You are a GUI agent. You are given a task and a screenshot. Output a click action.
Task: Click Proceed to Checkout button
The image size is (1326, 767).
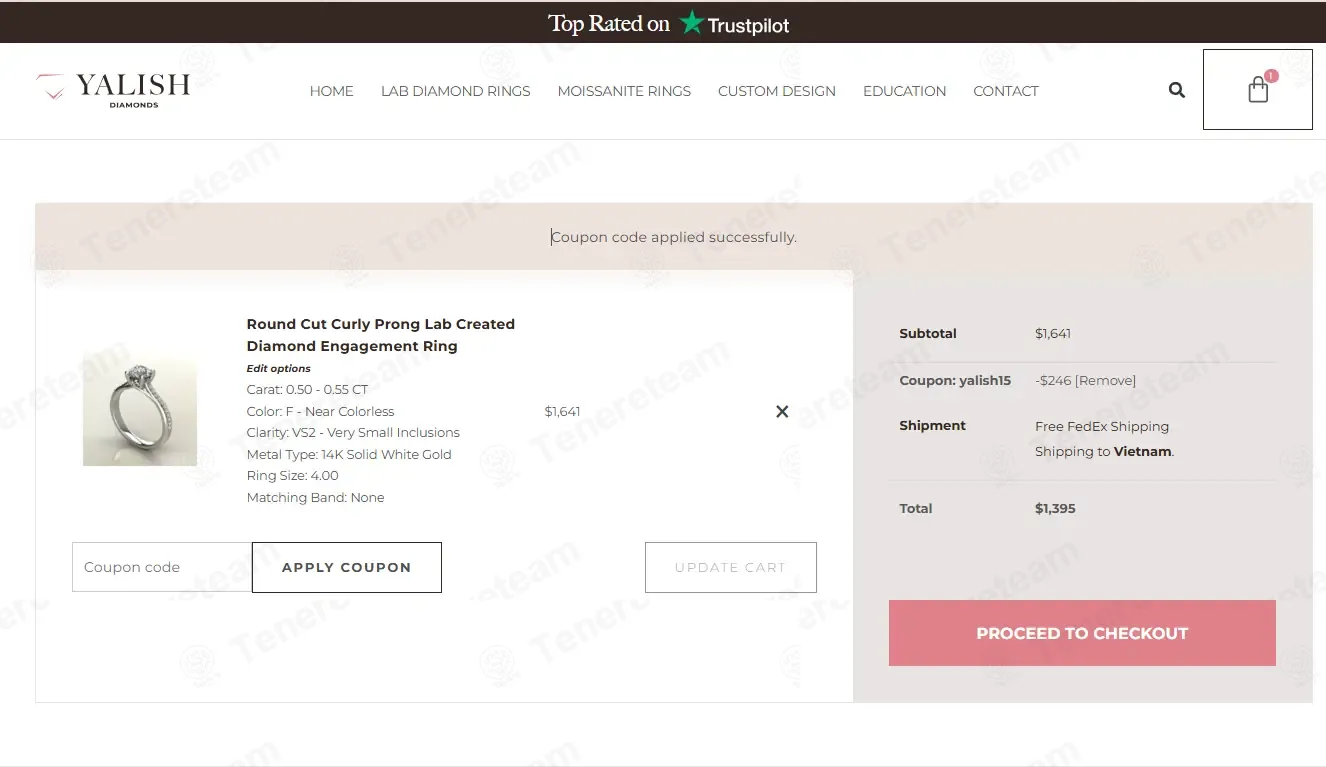[x=1082, y=633]
